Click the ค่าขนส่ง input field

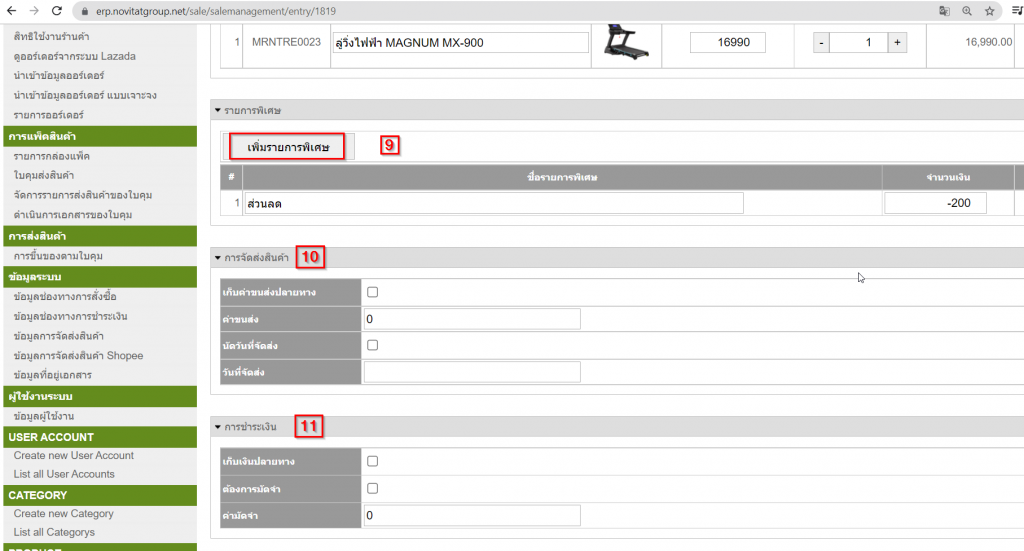point(472,319)
